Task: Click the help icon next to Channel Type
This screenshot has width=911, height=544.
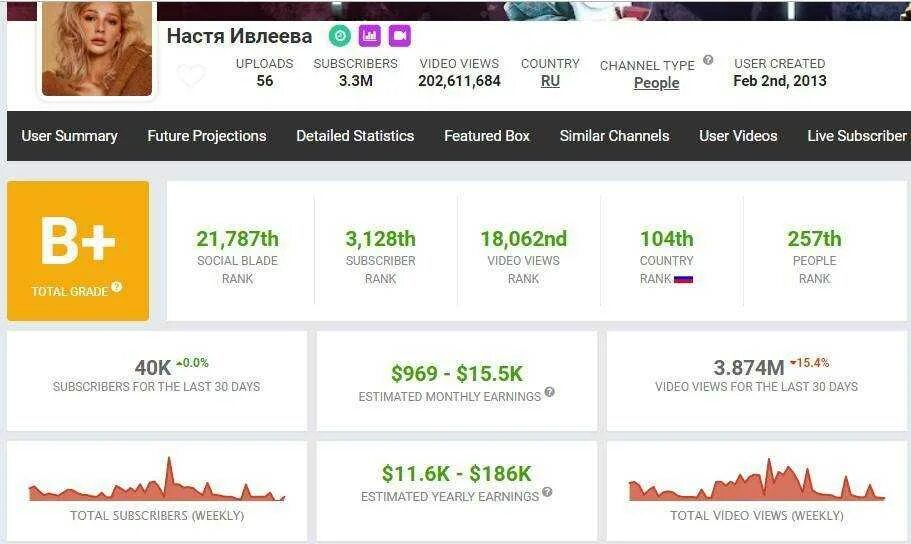Action: click(708, 60)
